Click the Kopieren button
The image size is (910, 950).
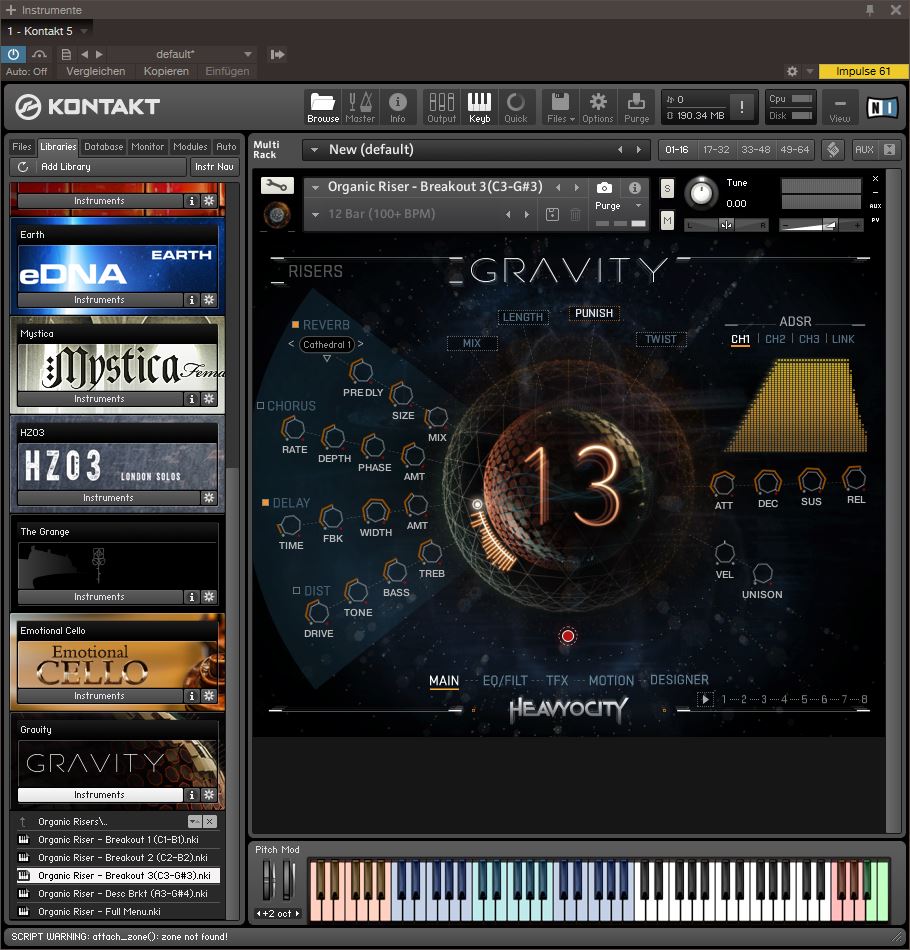click(166, 71)
